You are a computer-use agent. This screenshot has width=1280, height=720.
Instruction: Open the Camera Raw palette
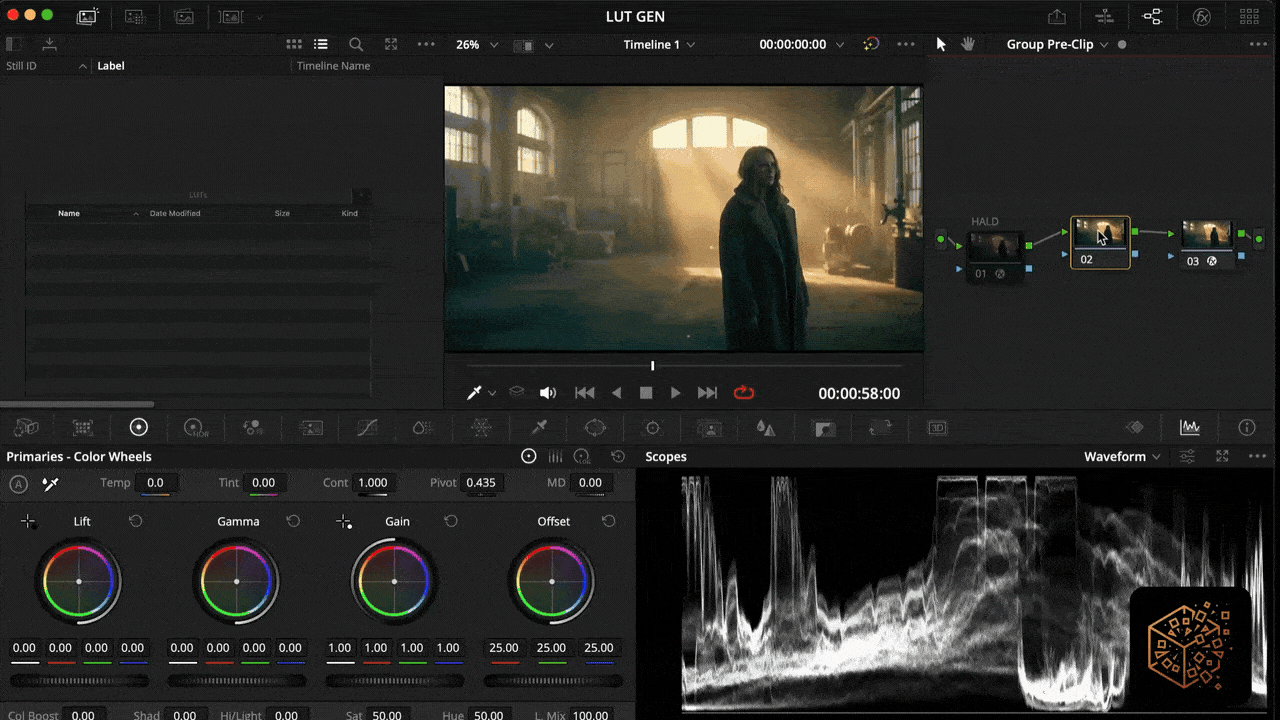tap(26, 428)
